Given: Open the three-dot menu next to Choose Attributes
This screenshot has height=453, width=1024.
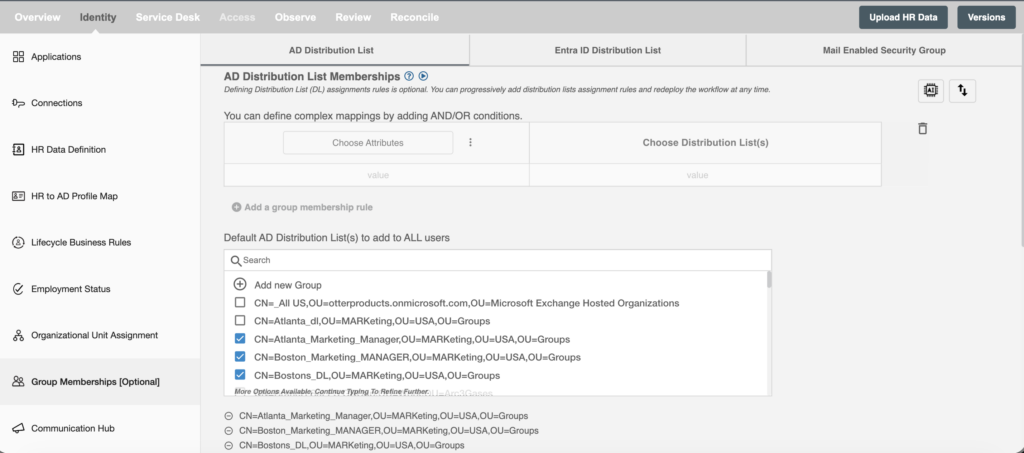Looking at the screenshot, I should 470,142.
